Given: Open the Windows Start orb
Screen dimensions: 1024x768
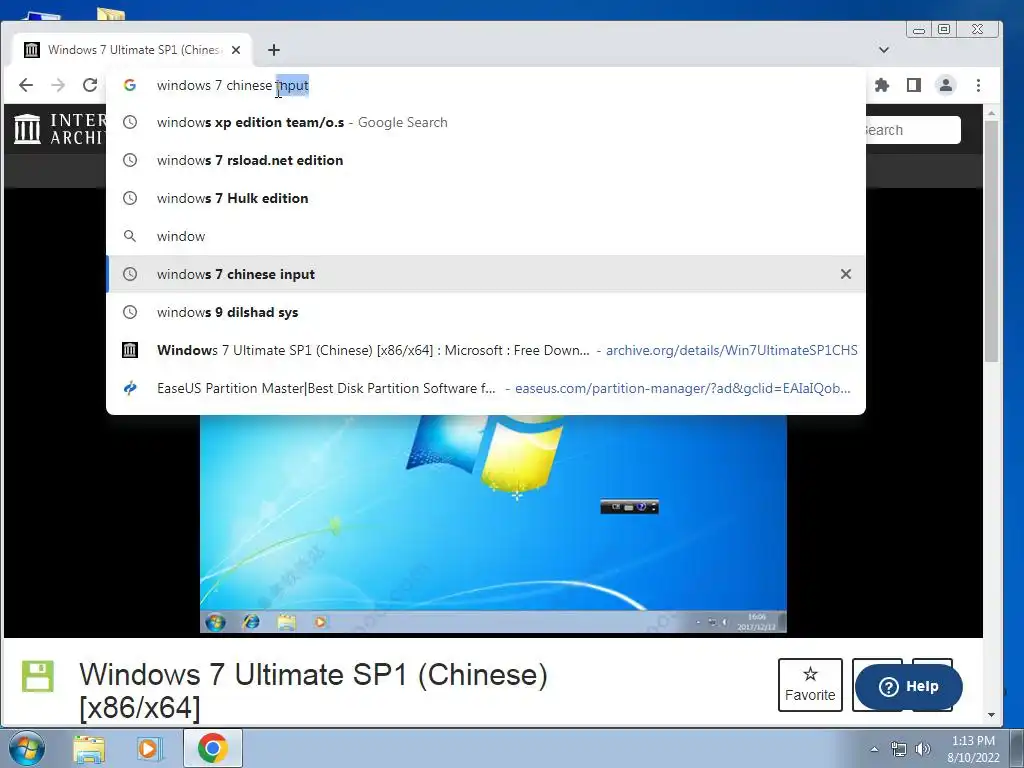Looking at the screenshot, I should pyautogui.click(x=27, y=748).
